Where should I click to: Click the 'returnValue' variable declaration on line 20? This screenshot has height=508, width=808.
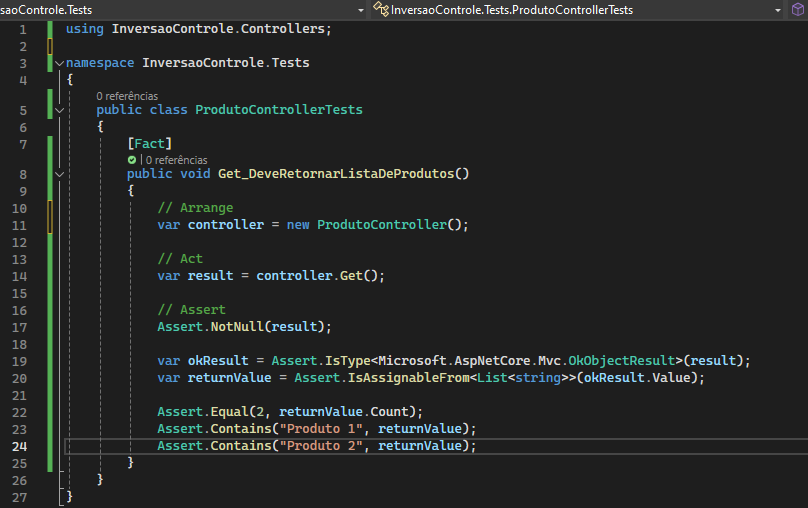coord(229,378)
